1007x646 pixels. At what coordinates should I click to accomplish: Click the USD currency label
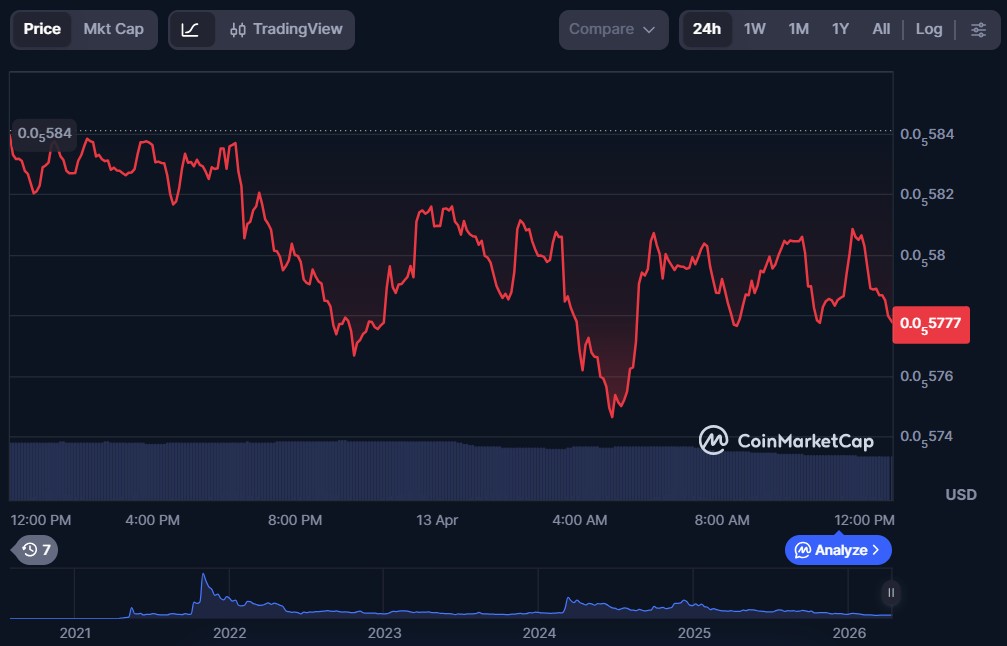click(961, 494)
